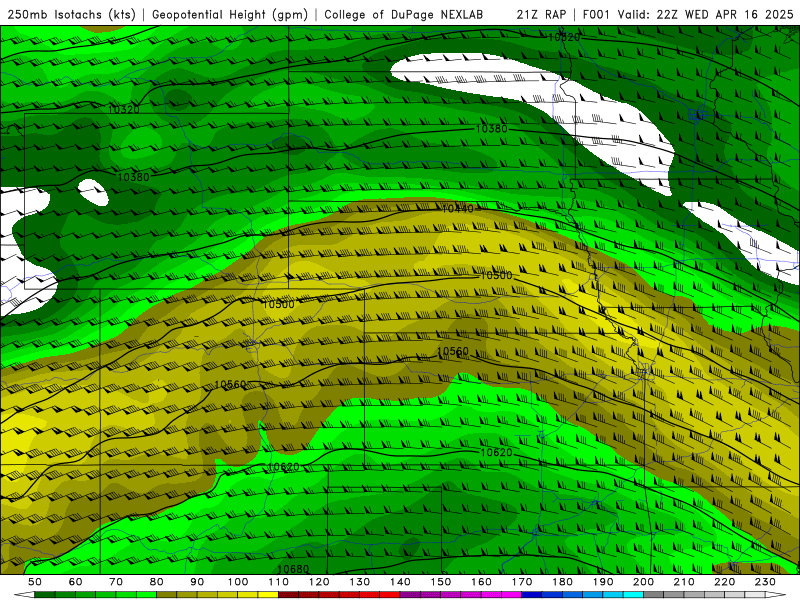Screen dimensions: 800x600
Task: Click the '60' value on the color scale
Action: (76, 582)
